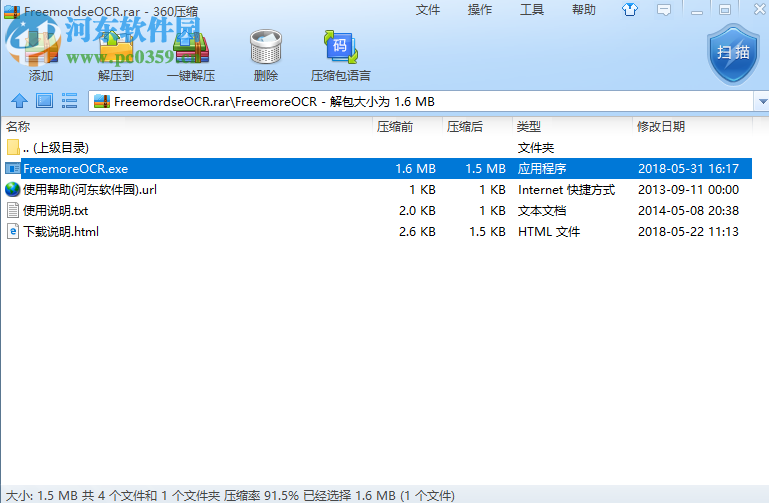Click the 删除 (Delete) trash bin icon

point(266,47)
